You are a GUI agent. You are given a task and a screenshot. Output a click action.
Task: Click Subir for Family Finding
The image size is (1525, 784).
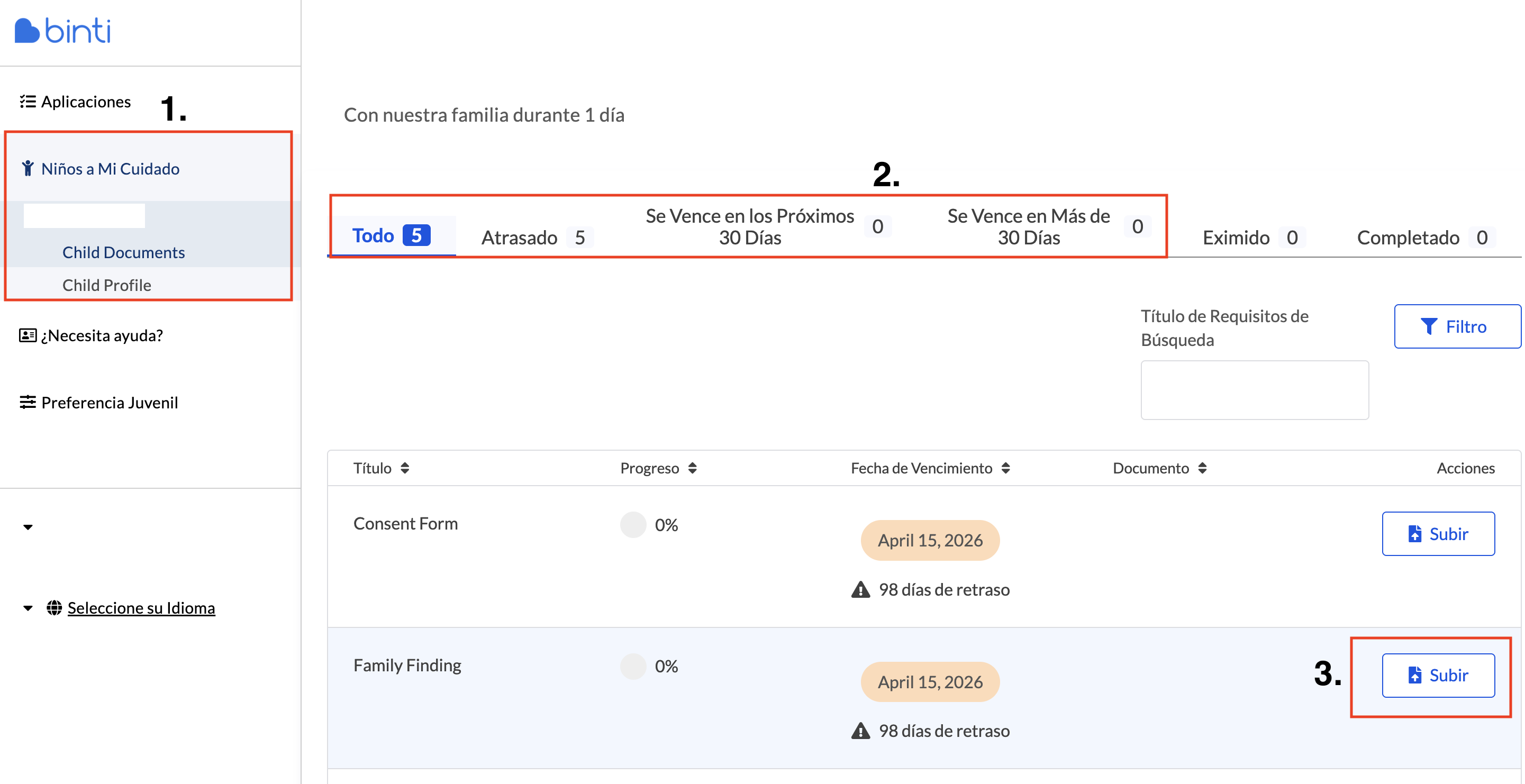click(1438, 675)
